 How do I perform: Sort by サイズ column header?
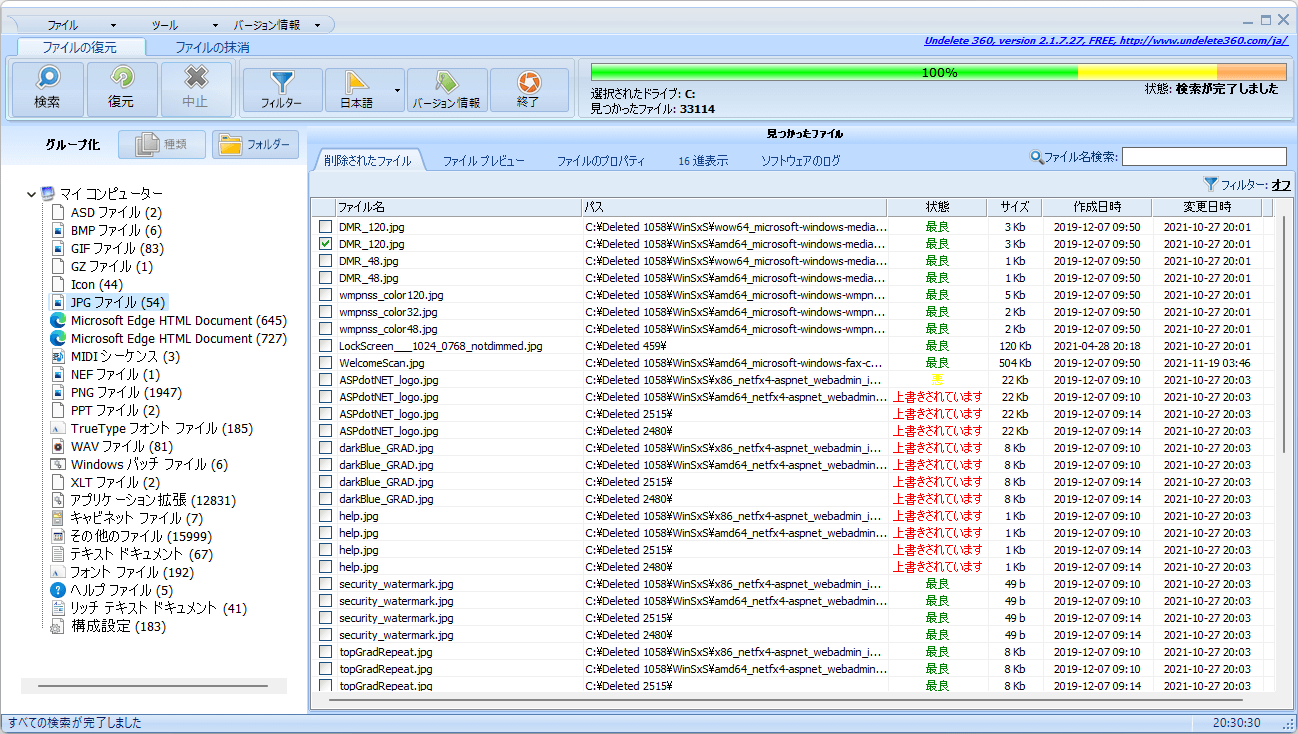tap(1014, 207)
